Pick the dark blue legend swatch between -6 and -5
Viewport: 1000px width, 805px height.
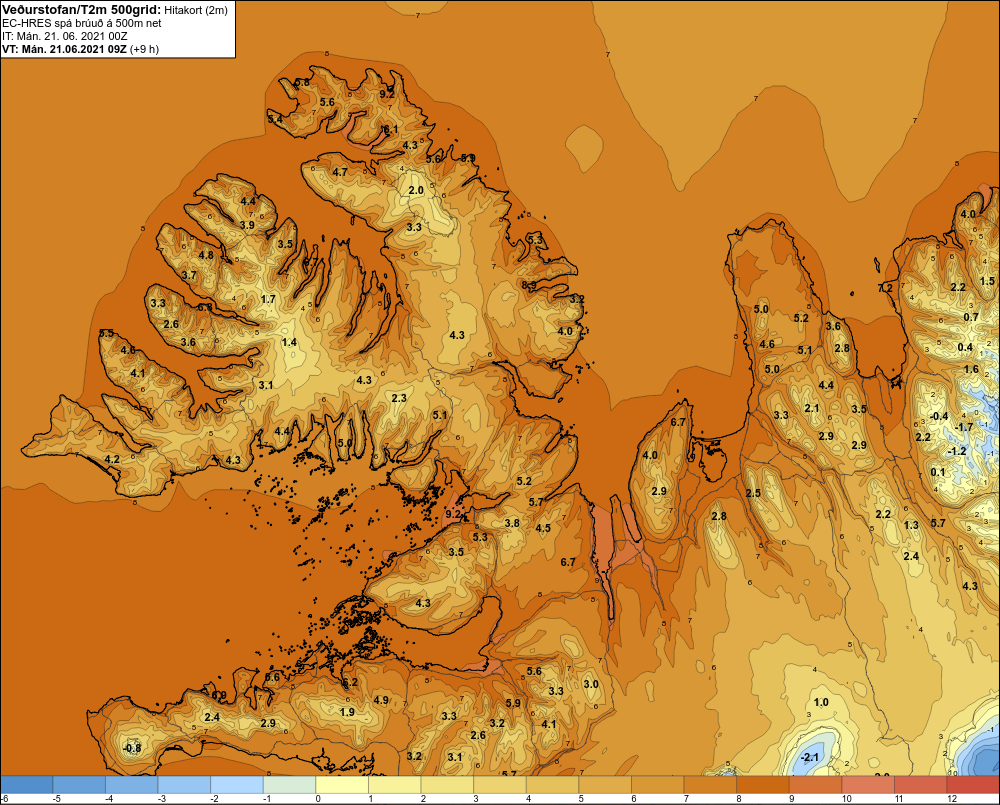pyautogui.click(x=26, y=785)
